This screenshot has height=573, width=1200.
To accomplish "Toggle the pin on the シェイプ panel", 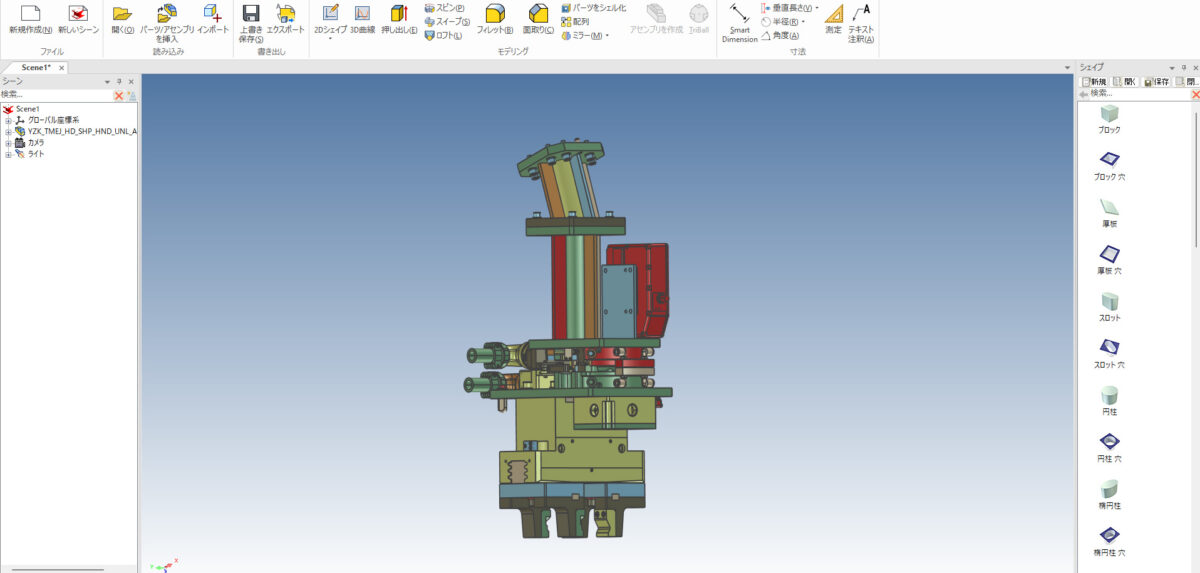I will 1183,68.
